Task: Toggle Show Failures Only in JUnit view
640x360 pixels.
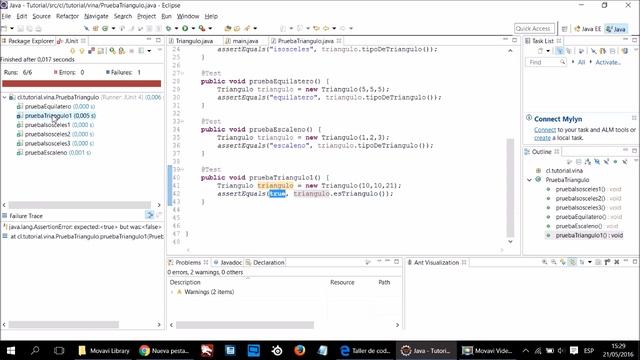Action: (x=91, y=51)
